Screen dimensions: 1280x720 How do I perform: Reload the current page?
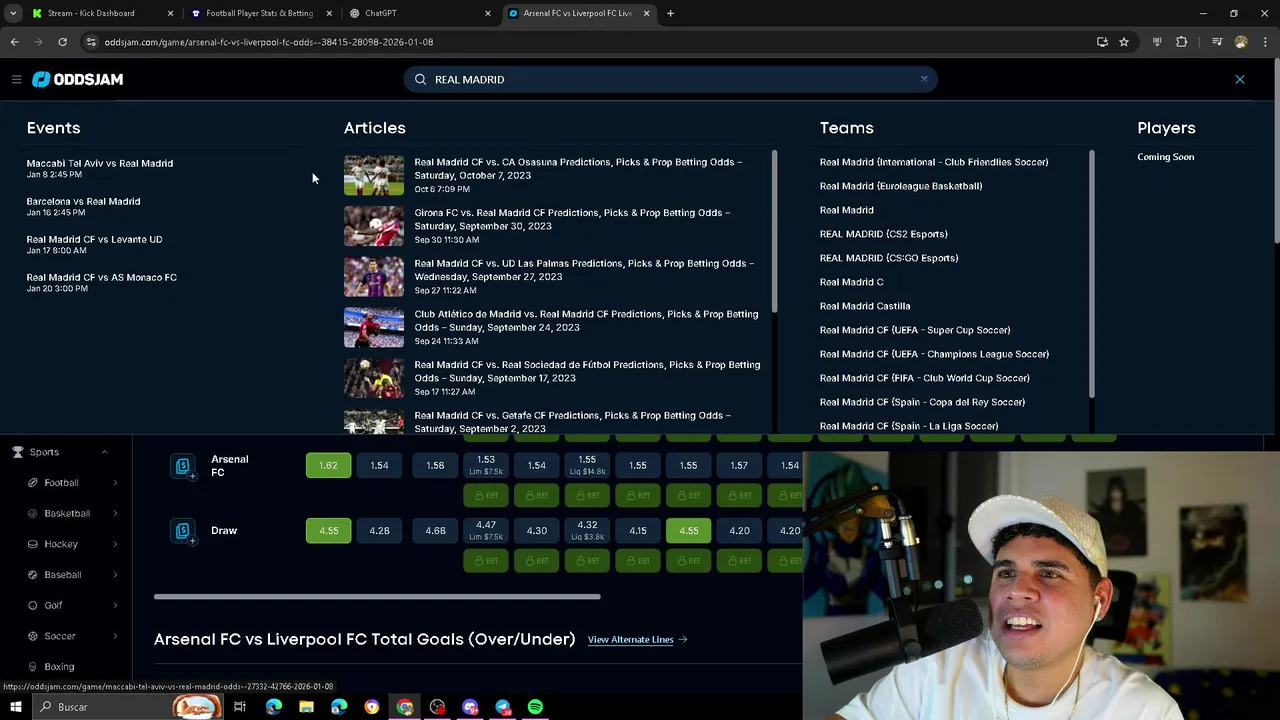pyautogui.click(x=62, y=42)
